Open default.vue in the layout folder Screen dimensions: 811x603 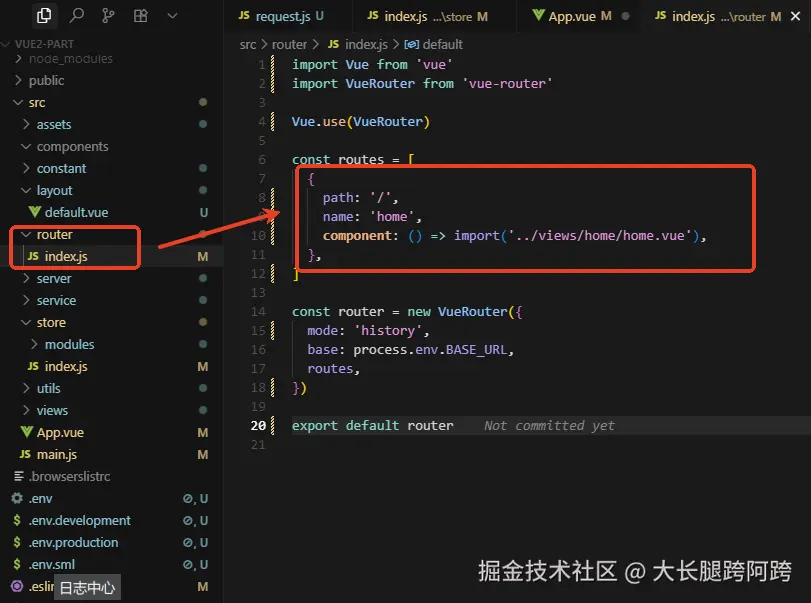point(76,212)
